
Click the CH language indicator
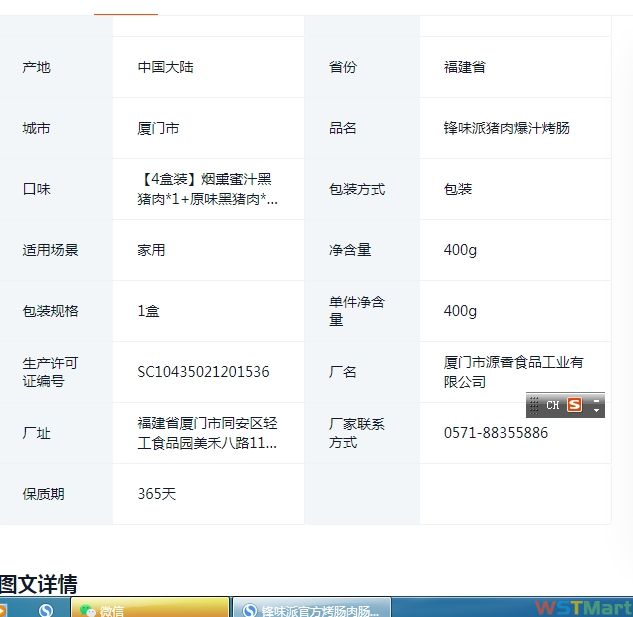coord(552,405)
